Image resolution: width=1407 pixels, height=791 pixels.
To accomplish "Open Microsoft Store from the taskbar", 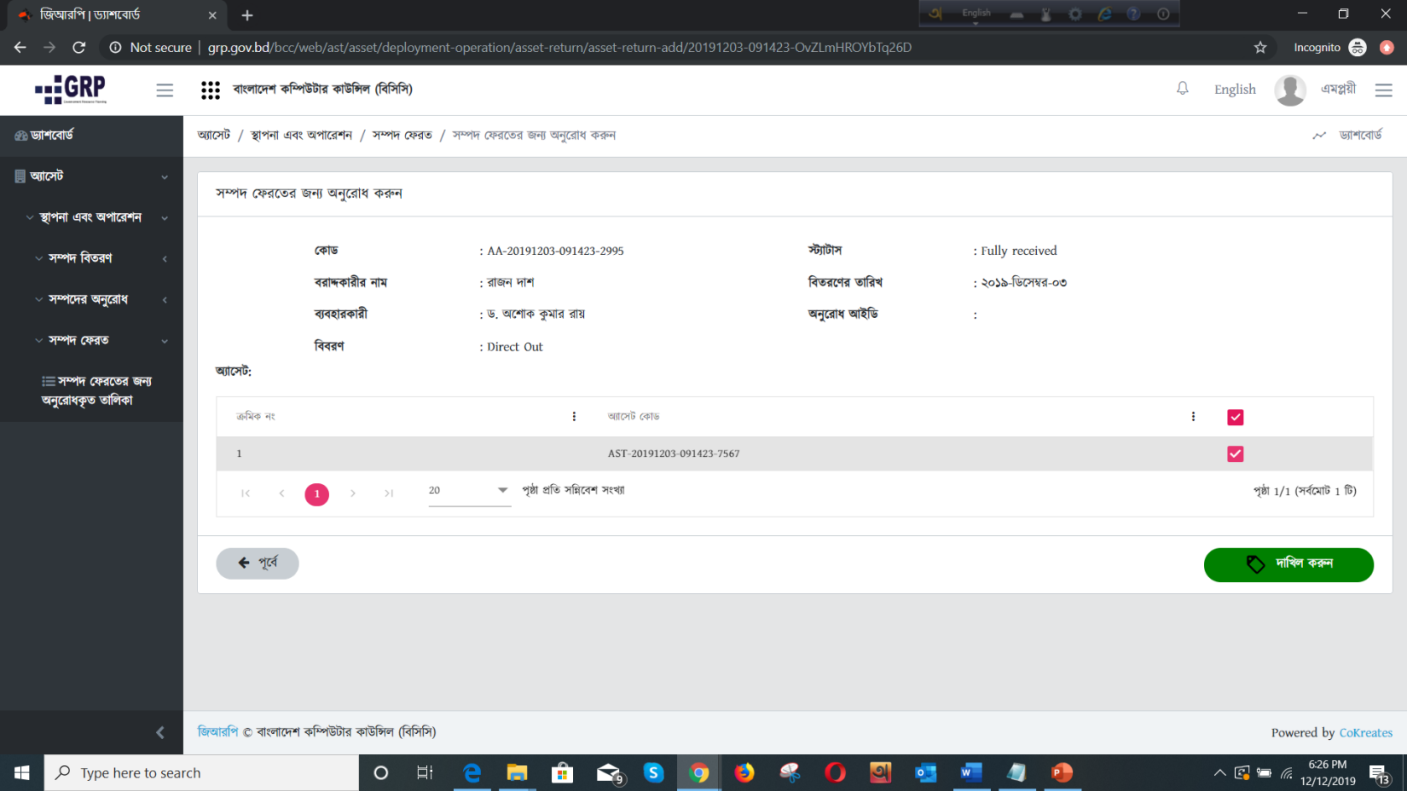I will click(x=562, y=773).
